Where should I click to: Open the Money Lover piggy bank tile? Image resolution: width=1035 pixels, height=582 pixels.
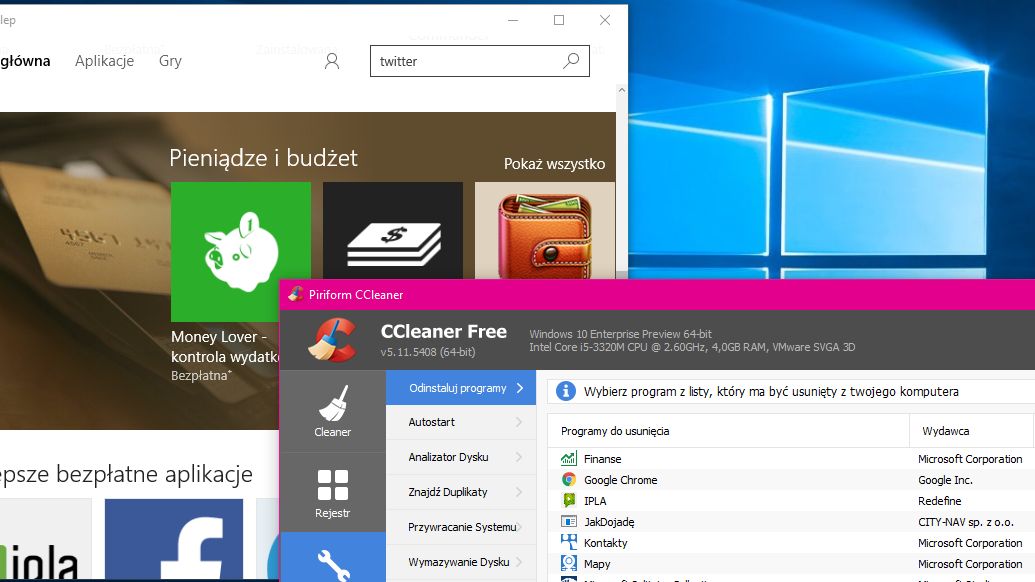(x=241, y=252)
